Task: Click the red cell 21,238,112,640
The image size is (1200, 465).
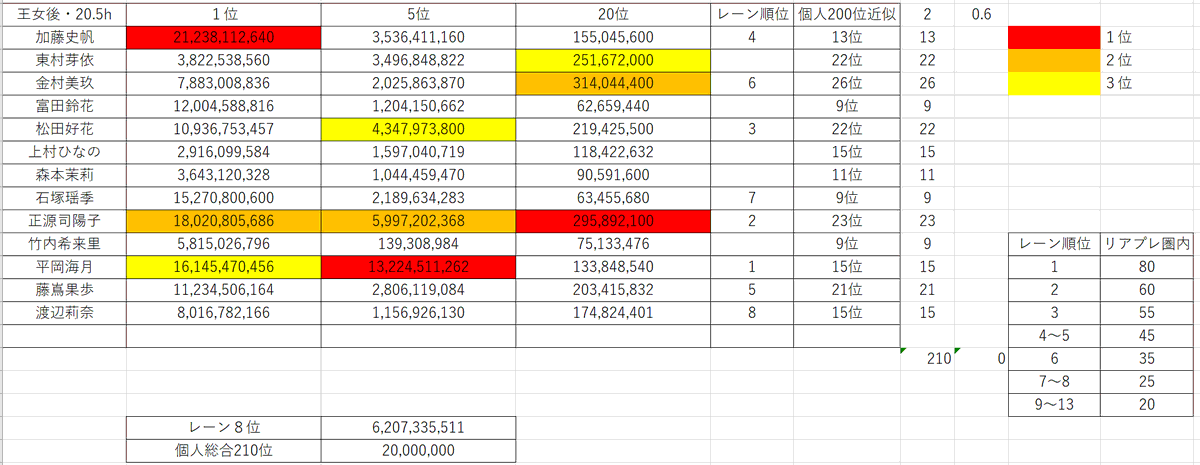Action: pyautogui.click(x=224, y=37)
